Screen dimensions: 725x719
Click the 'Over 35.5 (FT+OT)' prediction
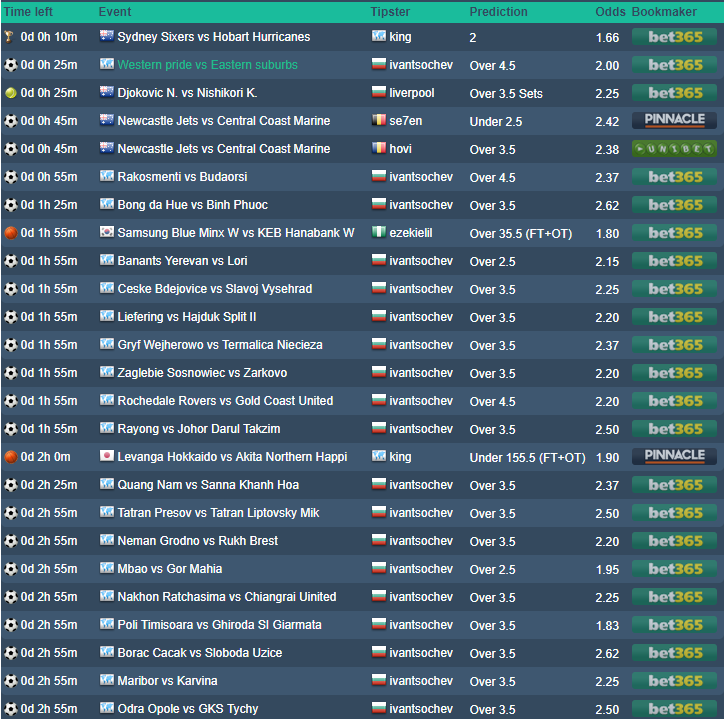click(x=521, y=234)
